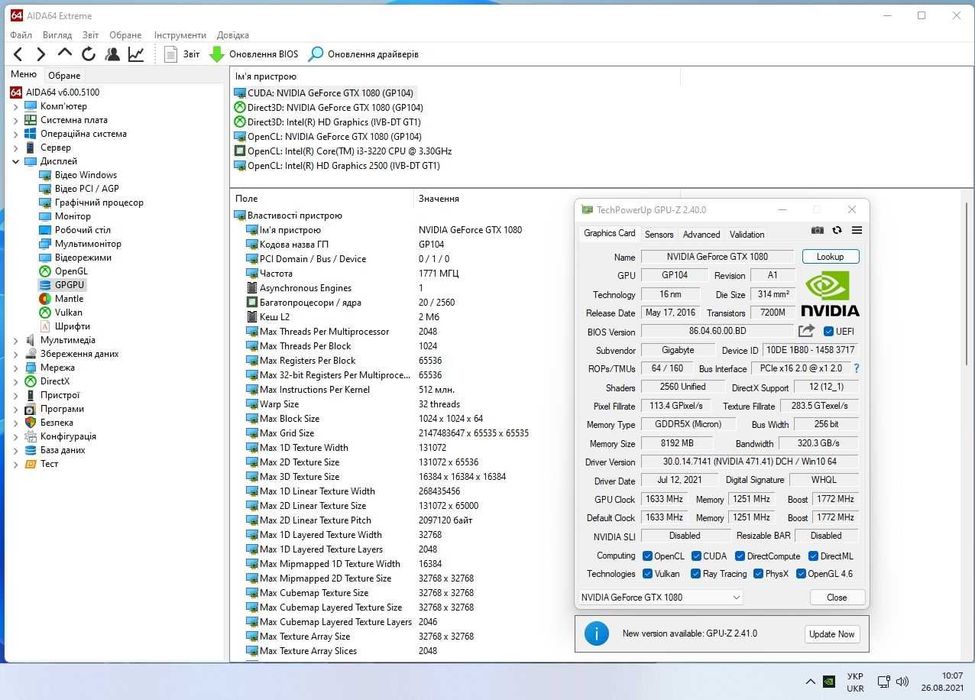
Task: Click the NVIDIA tray icon in taskbar
Action: (x=829, y=682)
